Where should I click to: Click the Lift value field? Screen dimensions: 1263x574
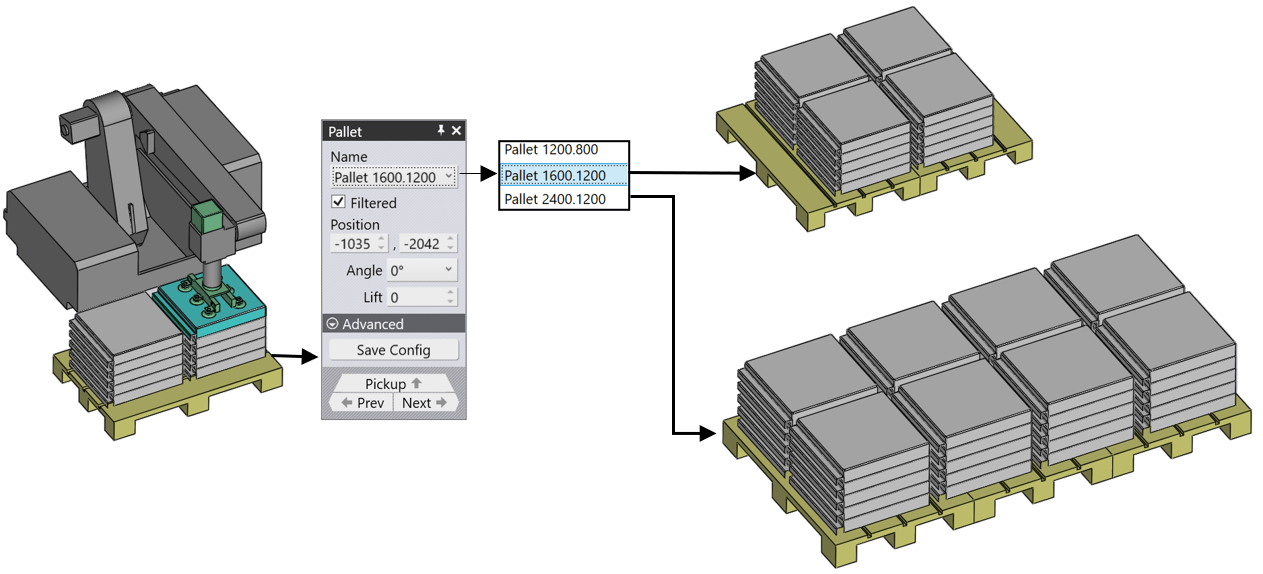pyautogui.click(x=416, y=297)
